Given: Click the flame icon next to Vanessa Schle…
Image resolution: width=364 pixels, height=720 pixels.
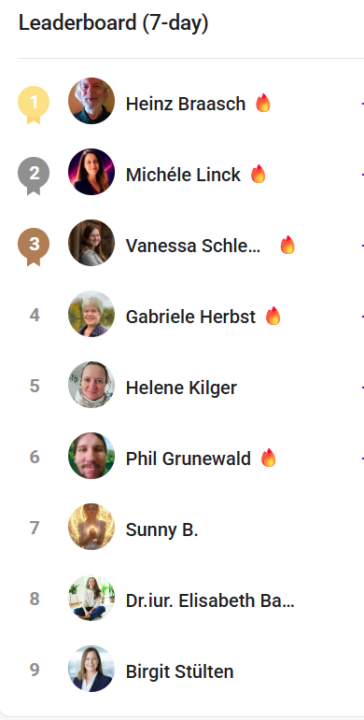Looking at the screenshot, I should pyautogui.click(x=287, y=245).
